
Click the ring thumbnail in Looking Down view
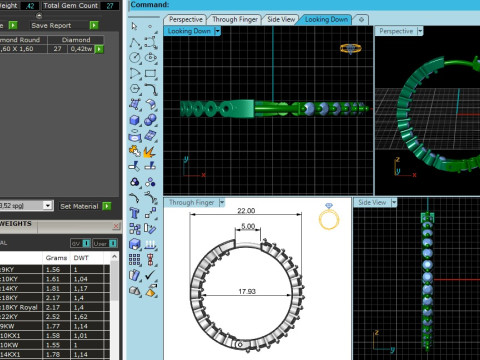click(x=351, y=49)
